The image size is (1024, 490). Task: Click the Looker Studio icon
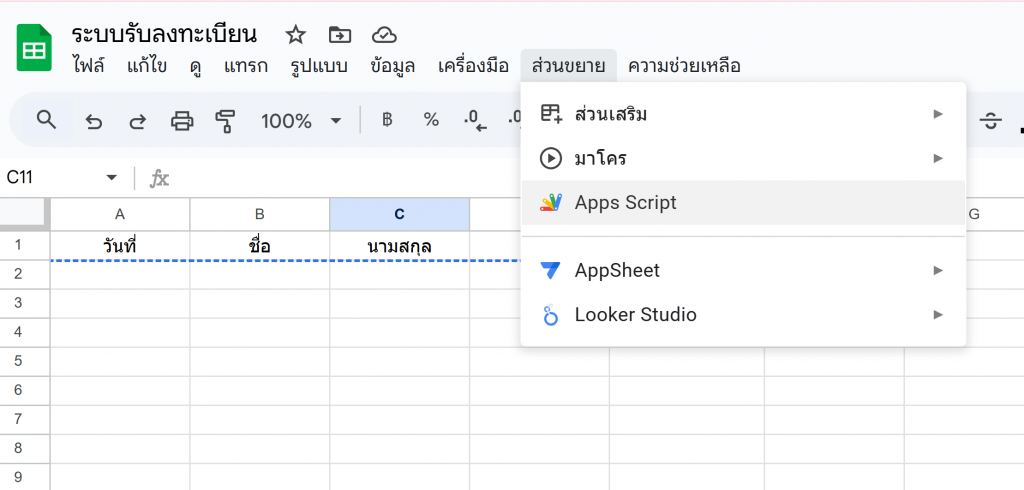click(x=551, y=315)
